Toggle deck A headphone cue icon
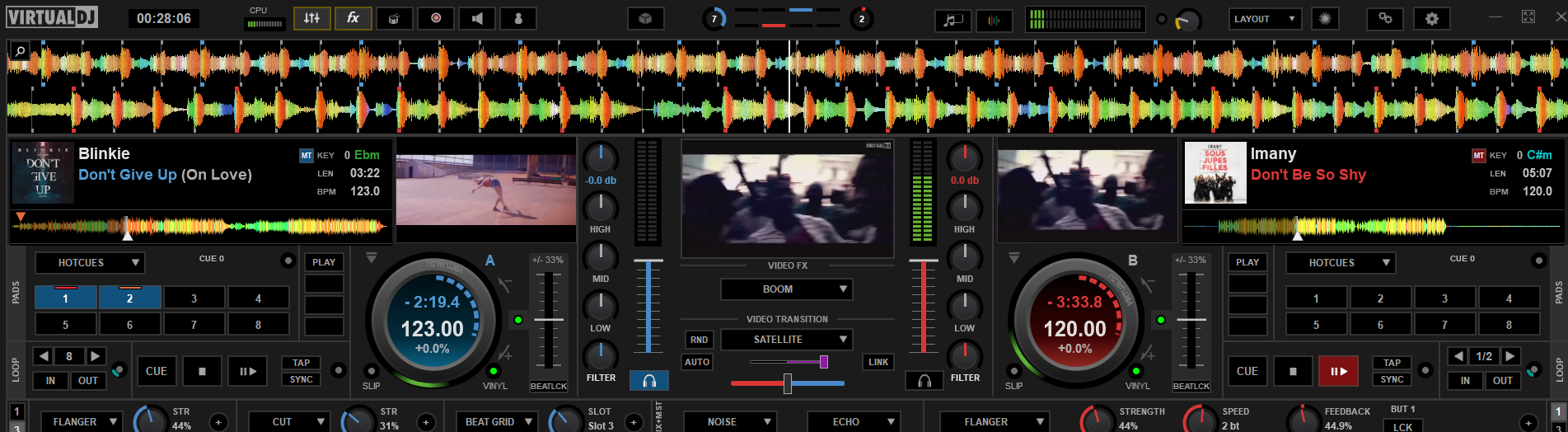 tap(649, 380)
